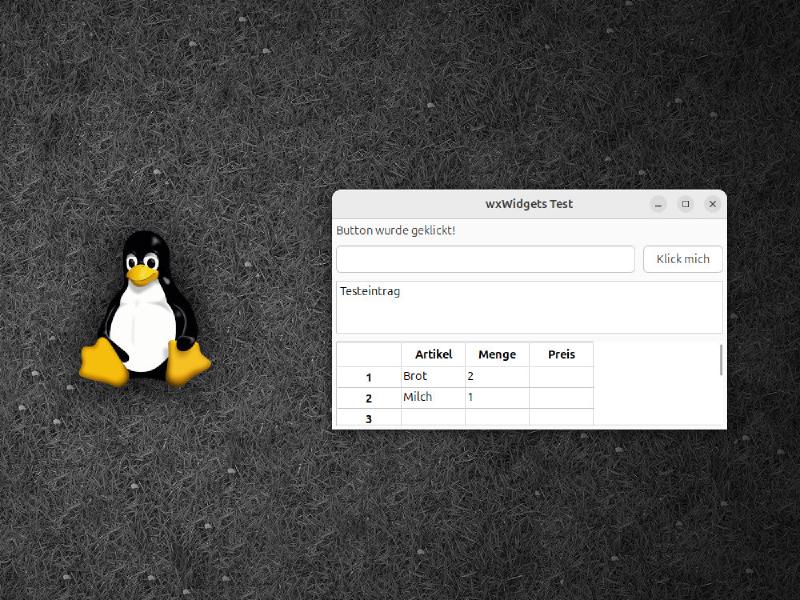Click the "Artikel" column header

[433, 354]
